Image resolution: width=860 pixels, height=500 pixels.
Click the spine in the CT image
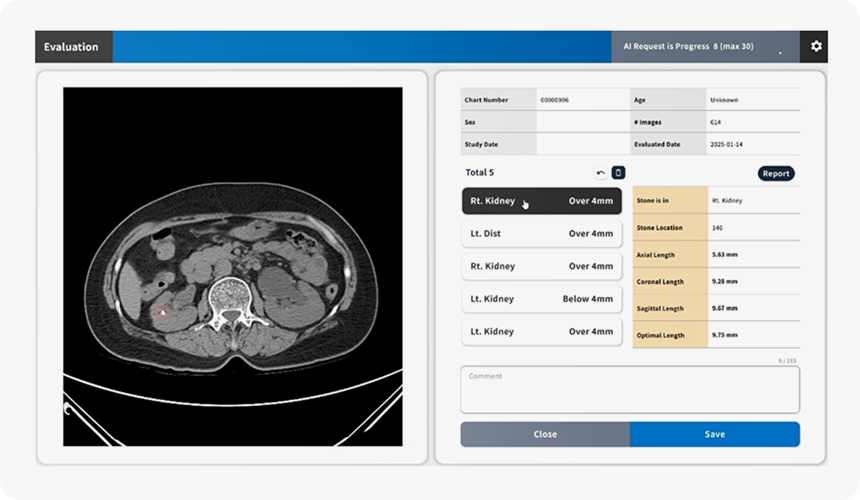(231, 300)
